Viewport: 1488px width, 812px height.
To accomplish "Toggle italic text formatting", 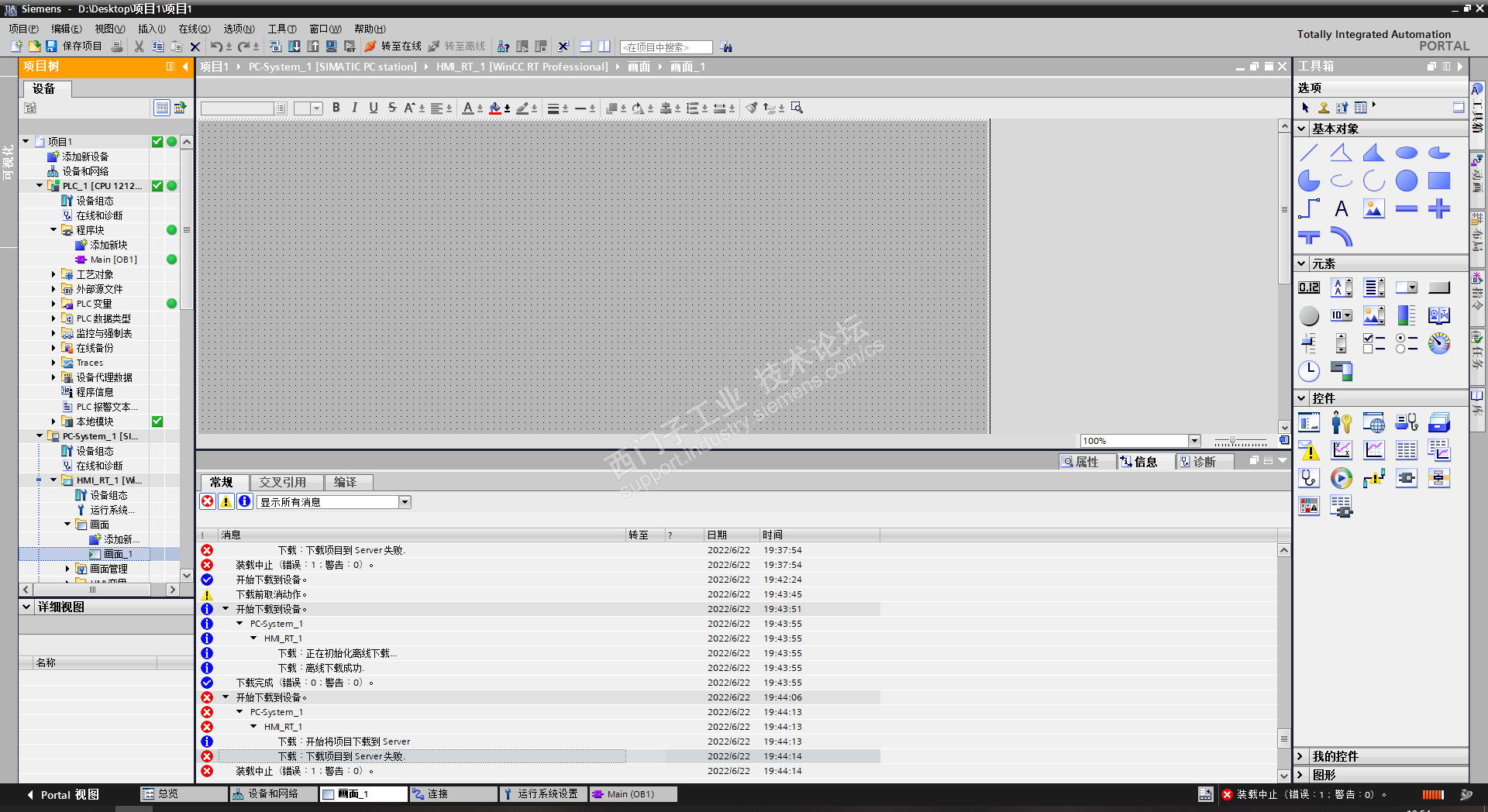I will click(355, 108).
